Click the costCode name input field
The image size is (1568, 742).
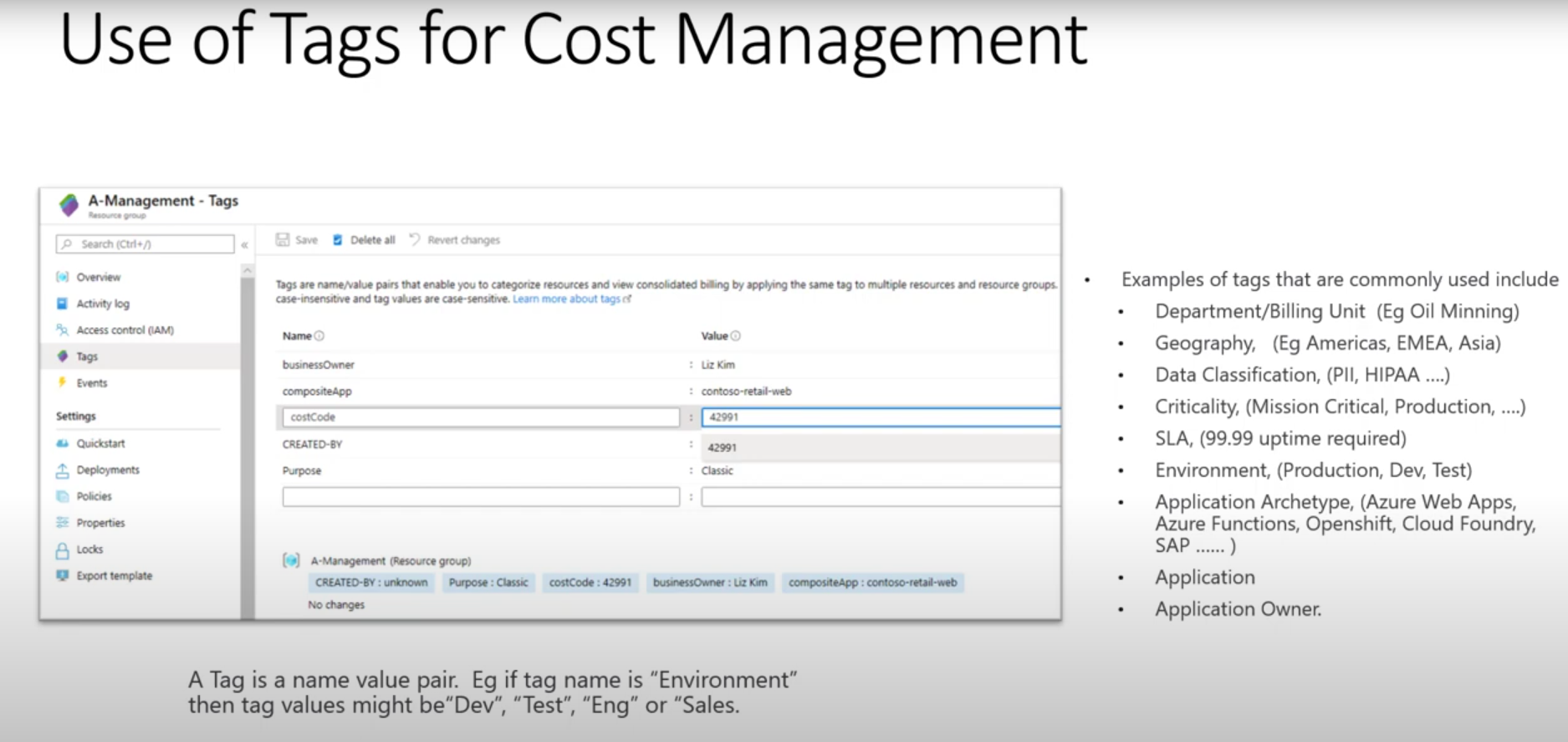[x=481, y=417]
